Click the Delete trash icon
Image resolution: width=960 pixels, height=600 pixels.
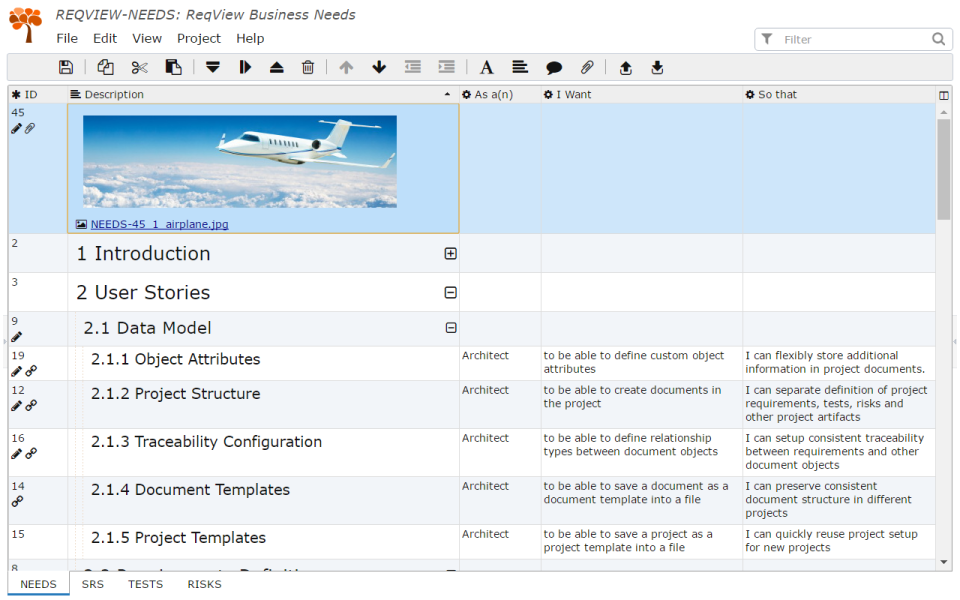(x=308, y=67)
